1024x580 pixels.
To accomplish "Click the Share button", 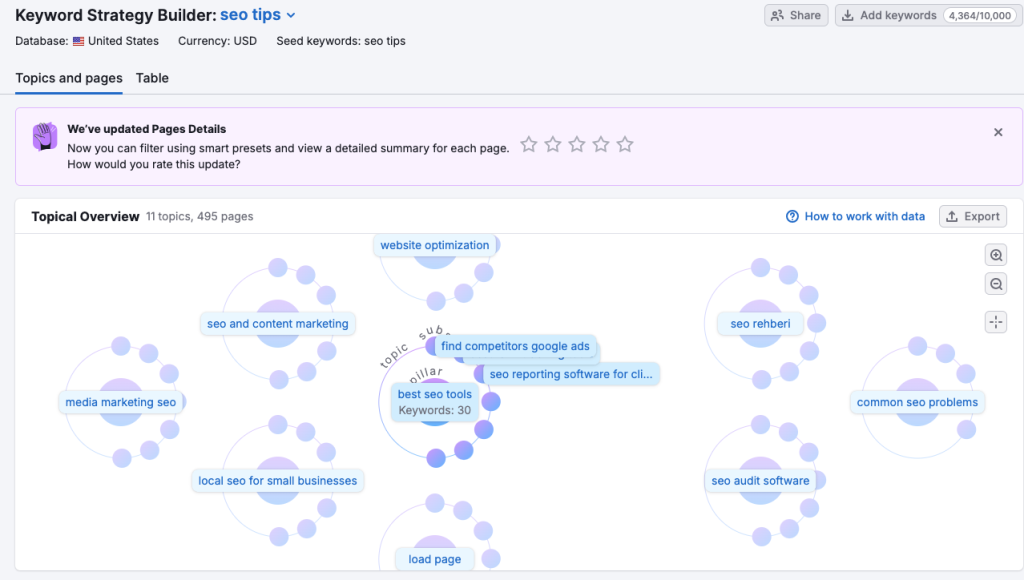I will pyautogui.click(x=796, y=15).
